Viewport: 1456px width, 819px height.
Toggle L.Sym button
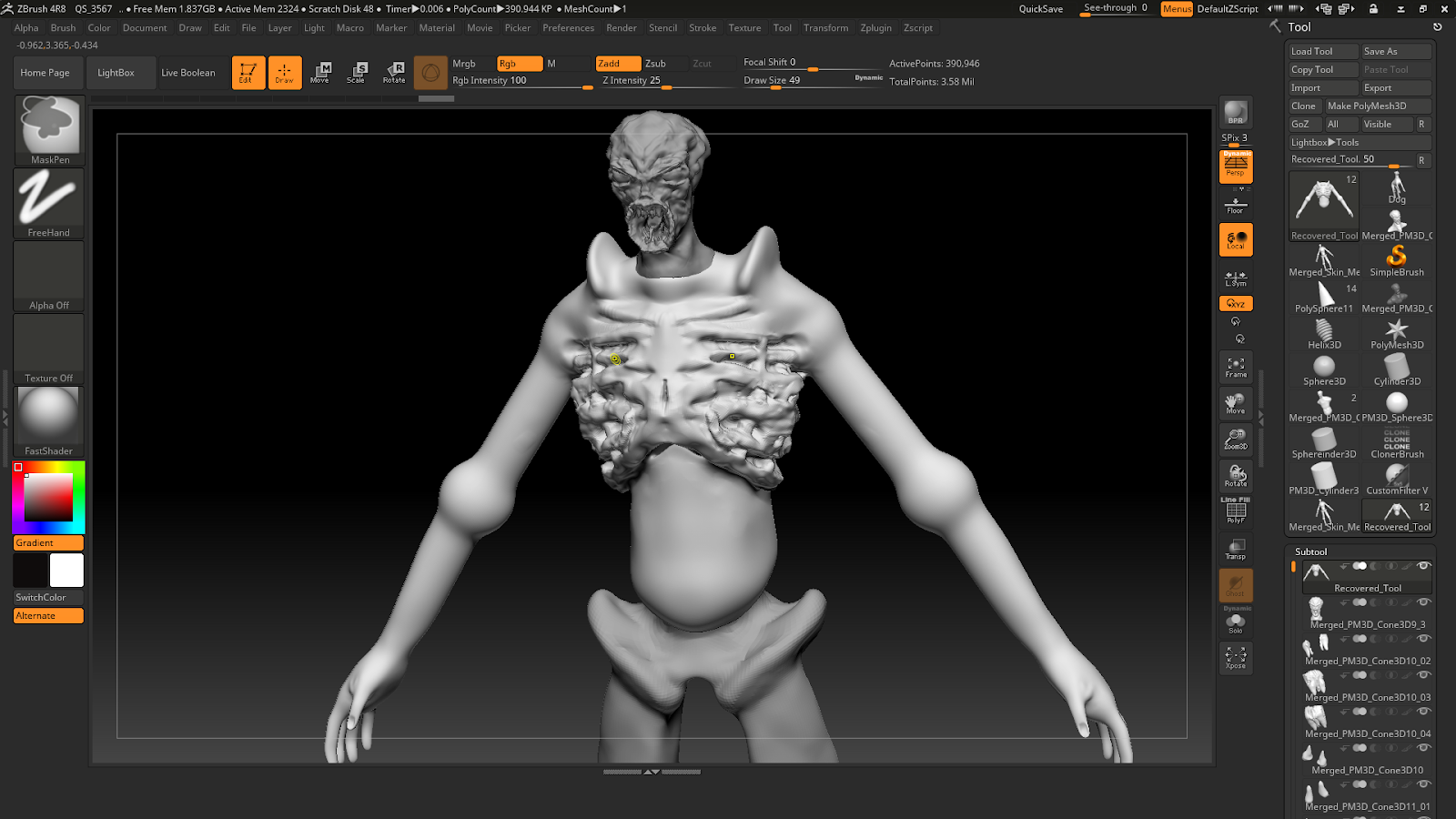[1236, 278]
